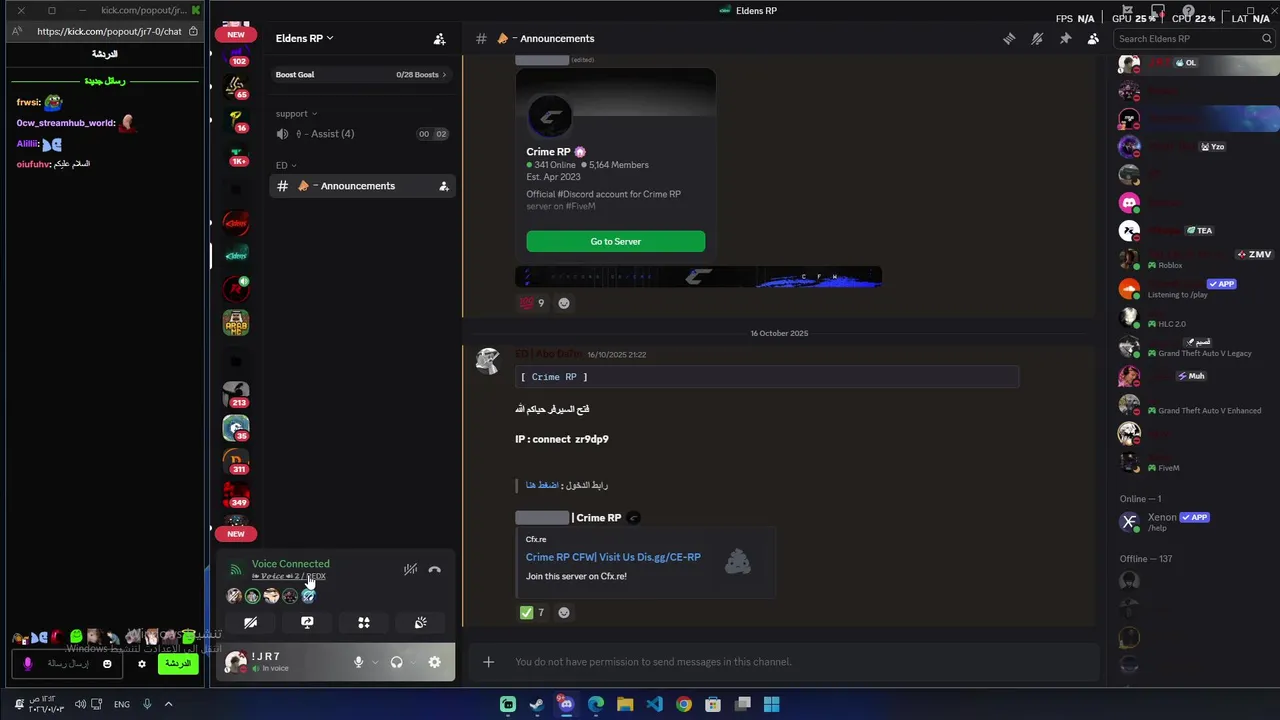Open the Boost Goal progress bar
Image resolution: width=1280 pixels, height=720 pixels.
pos(361,75)
